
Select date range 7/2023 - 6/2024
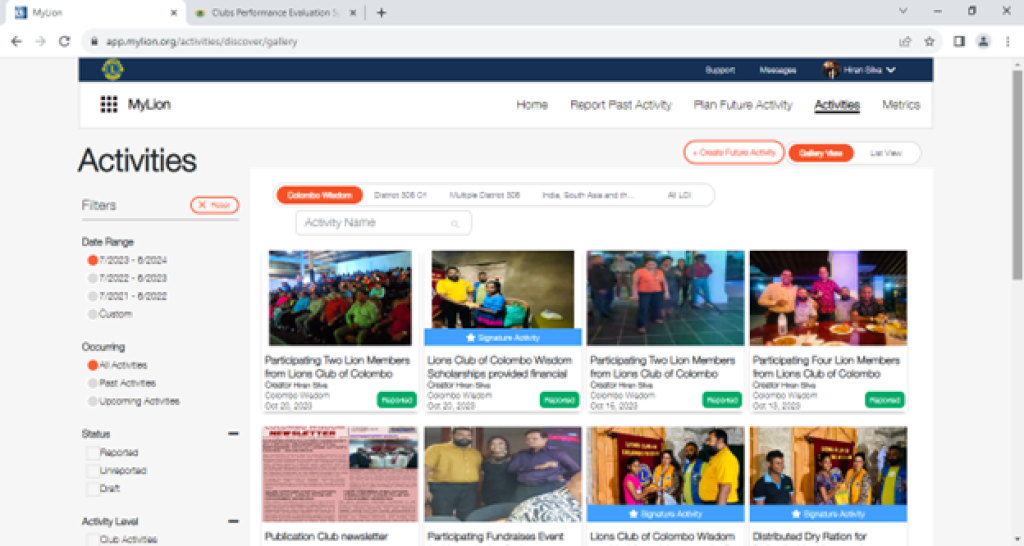coord(93,260)
